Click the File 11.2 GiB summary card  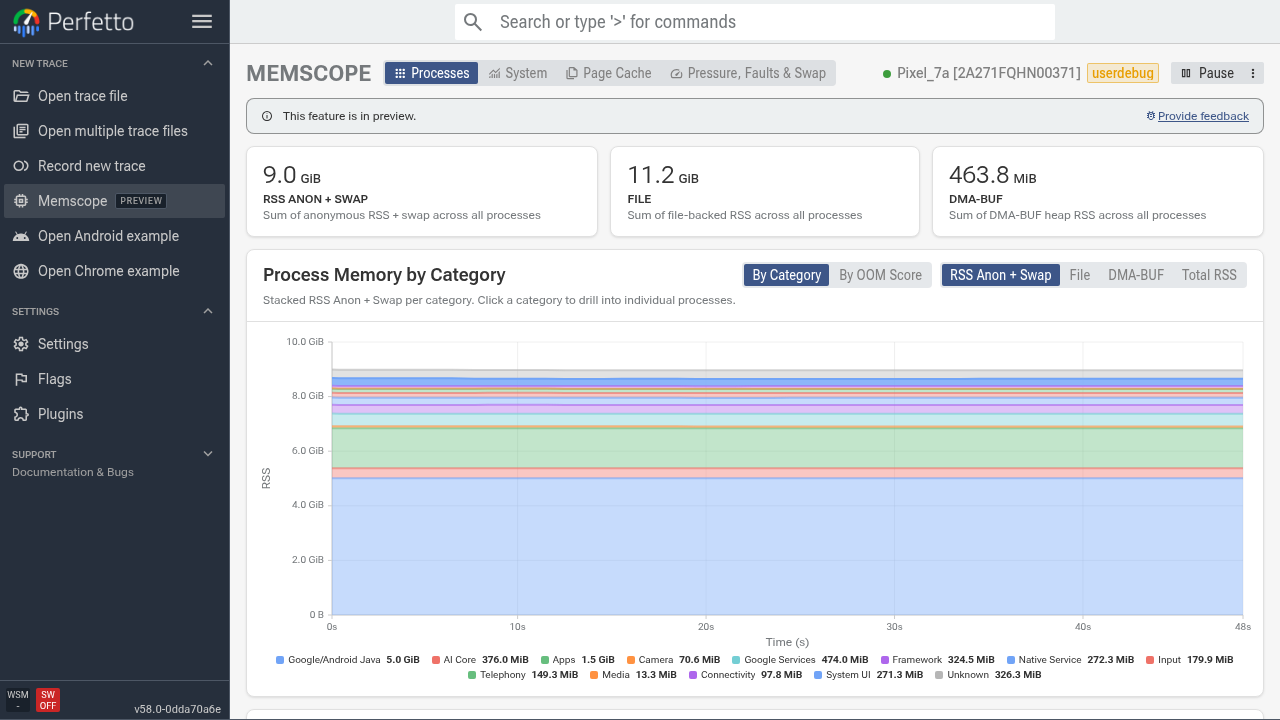[765, 192]
